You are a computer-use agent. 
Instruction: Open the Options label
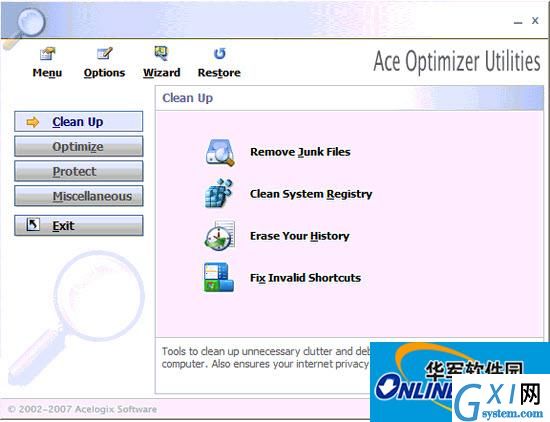point(105,73)
